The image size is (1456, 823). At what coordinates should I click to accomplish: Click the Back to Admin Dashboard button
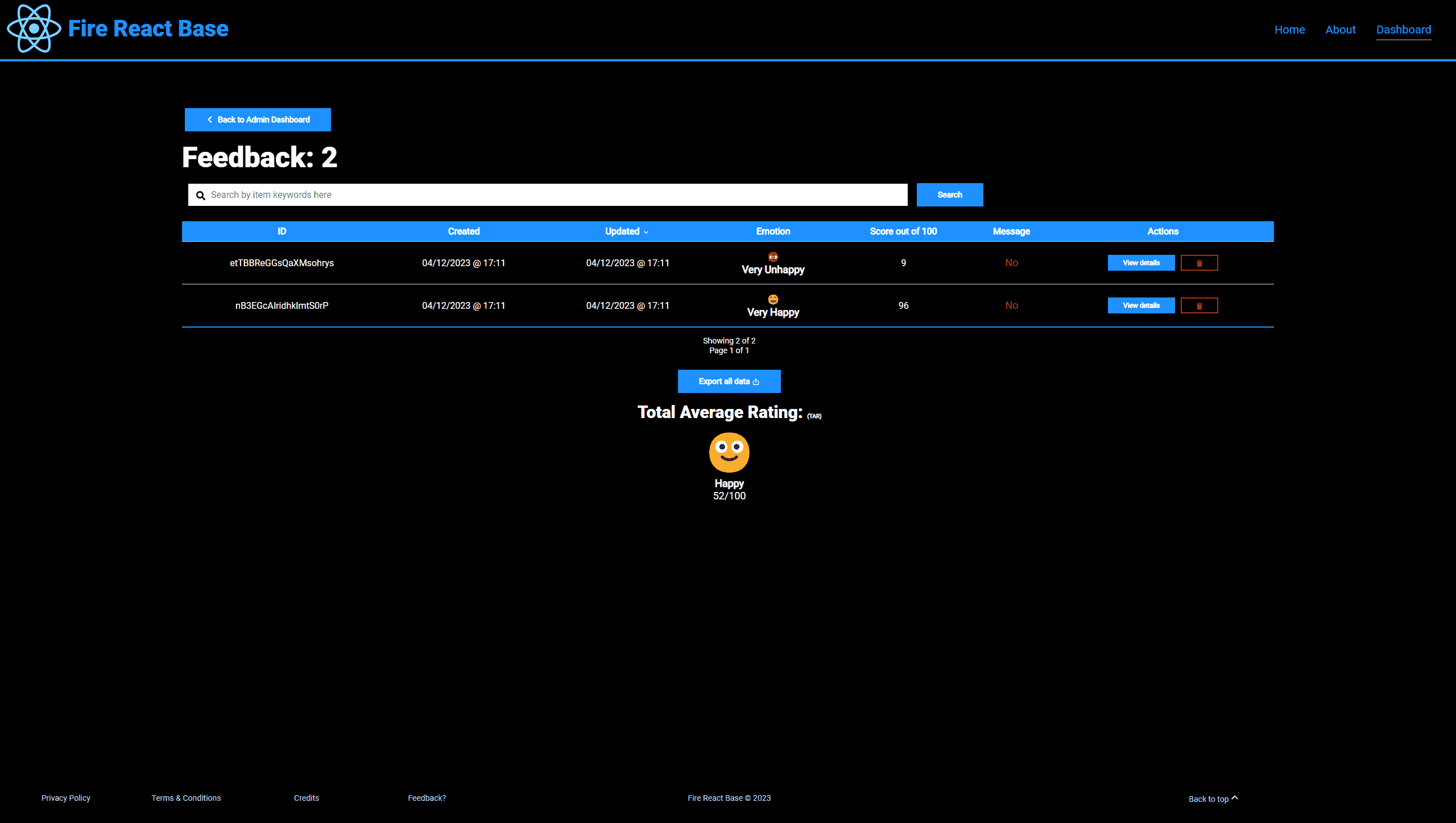(x=258, y=119)
